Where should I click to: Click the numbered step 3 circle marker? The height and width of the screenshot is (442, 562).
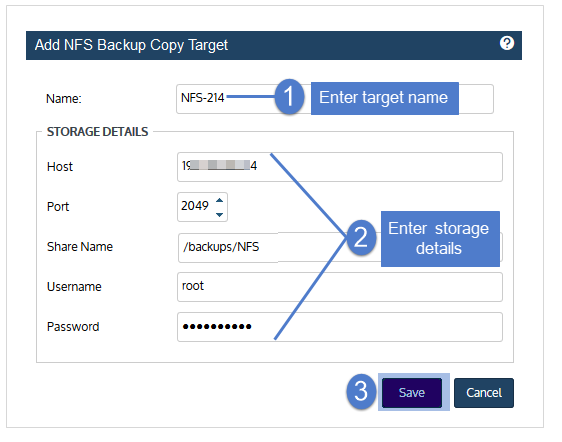(x=361, y=391)
